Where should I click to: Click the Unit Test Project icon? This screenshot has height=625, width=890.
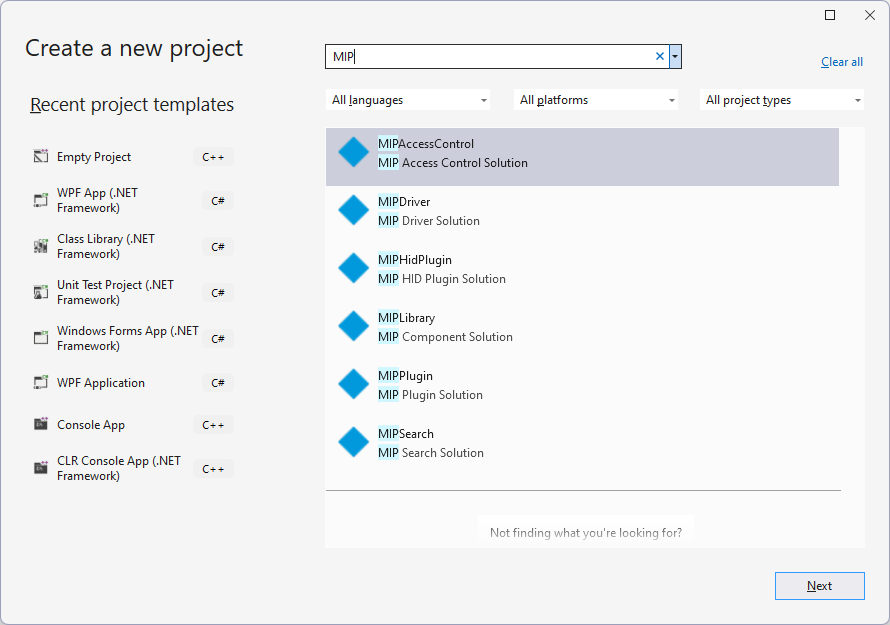point(41,292)
